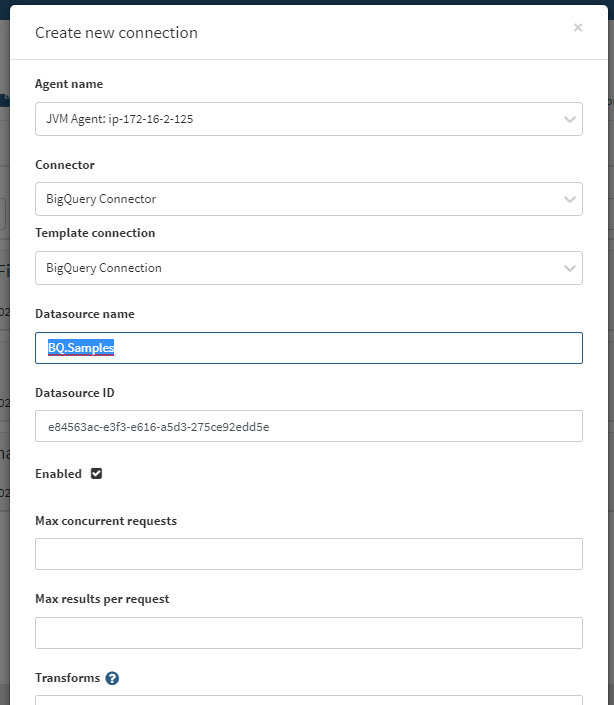
Task: Click the Max results per request label
Action: click(x=102, y=599)
